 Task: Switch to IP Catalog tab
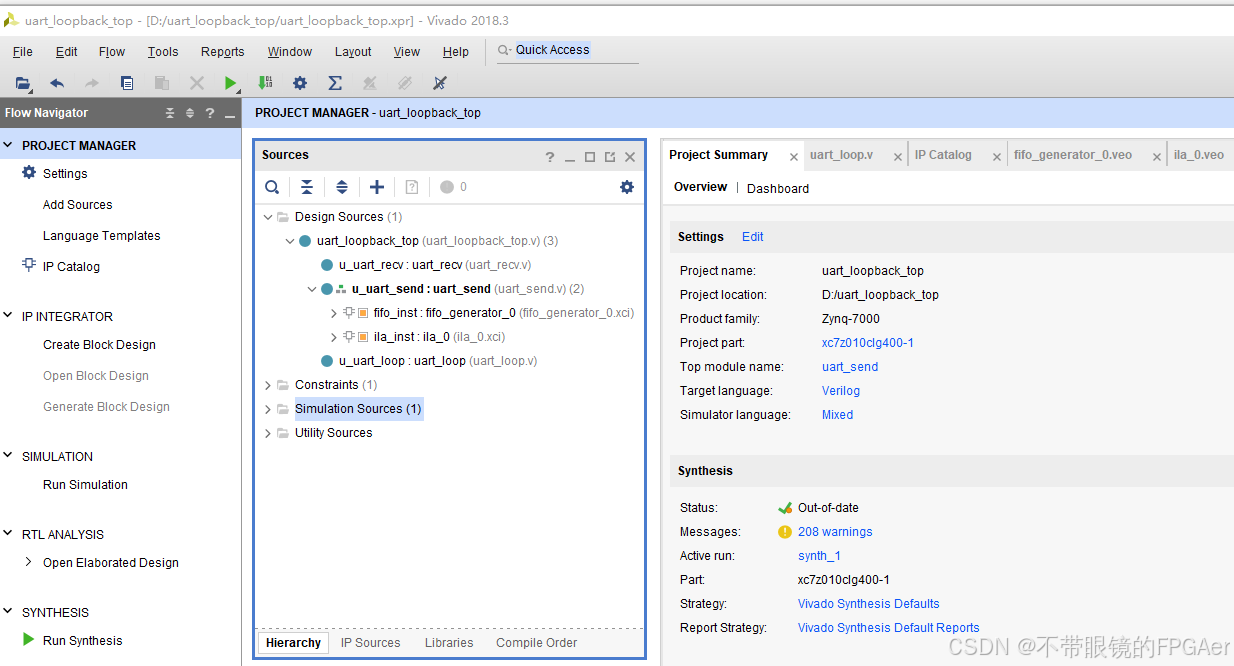click(943, 155)
